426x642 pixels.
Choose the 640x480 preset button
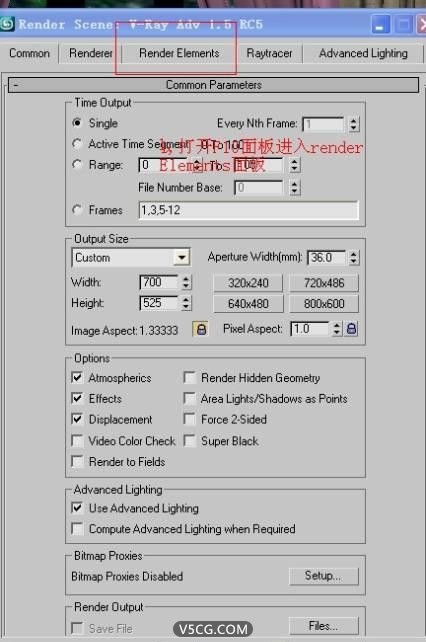point(248,304)
